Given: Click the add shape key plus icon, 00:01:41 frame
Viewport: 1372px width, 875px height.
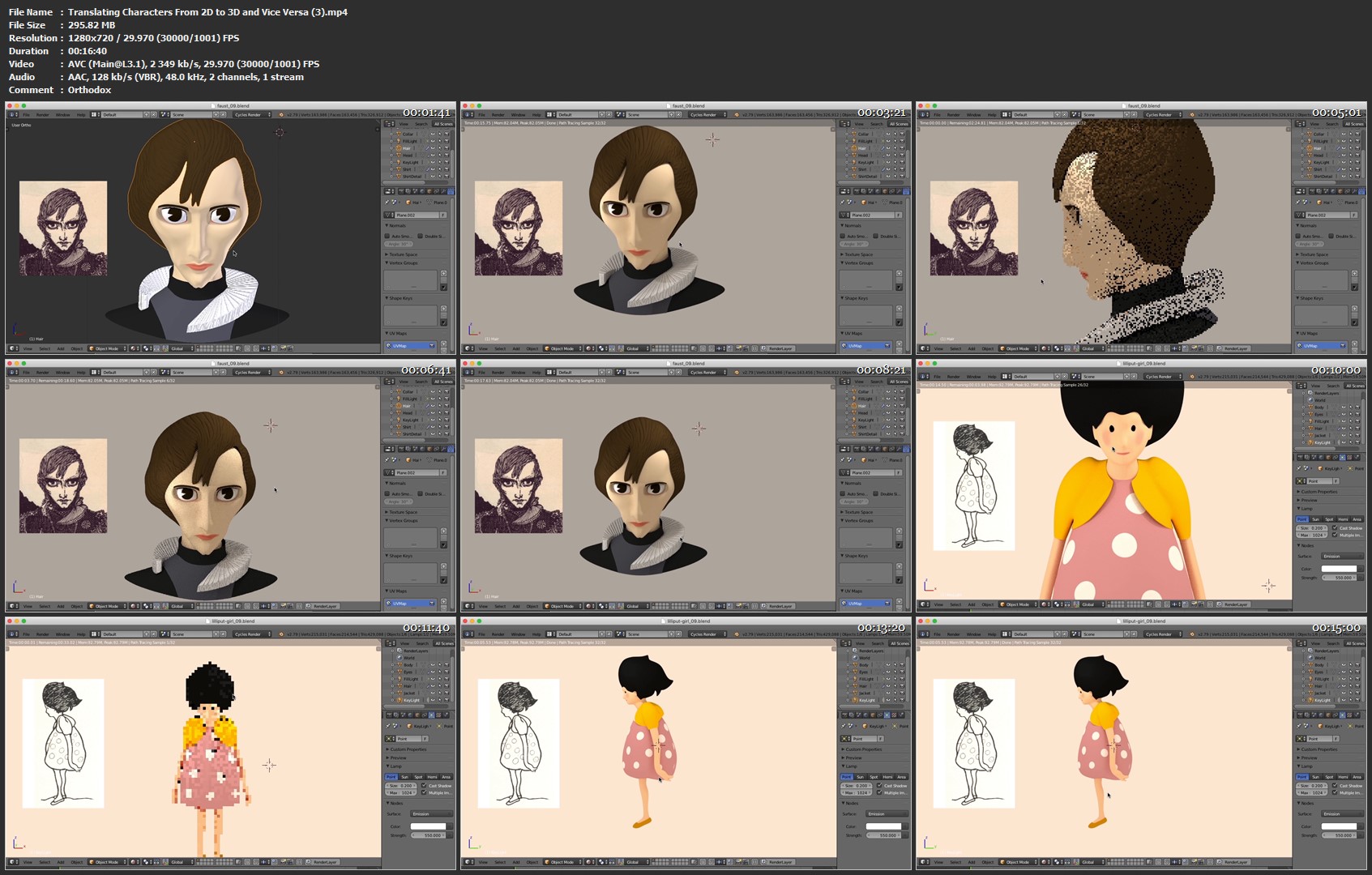Looking at the screenshot, I should click(x=443, y=309).
